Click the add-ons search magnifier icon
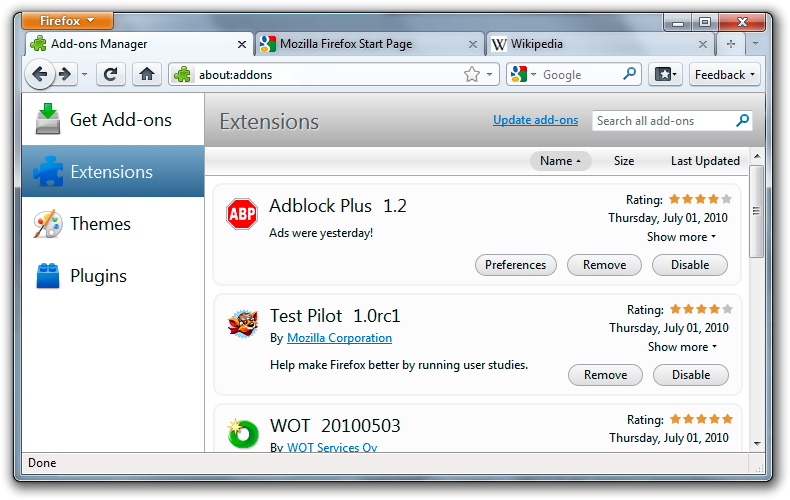This screenshot has width=790, height=500. tap(742, 120)
